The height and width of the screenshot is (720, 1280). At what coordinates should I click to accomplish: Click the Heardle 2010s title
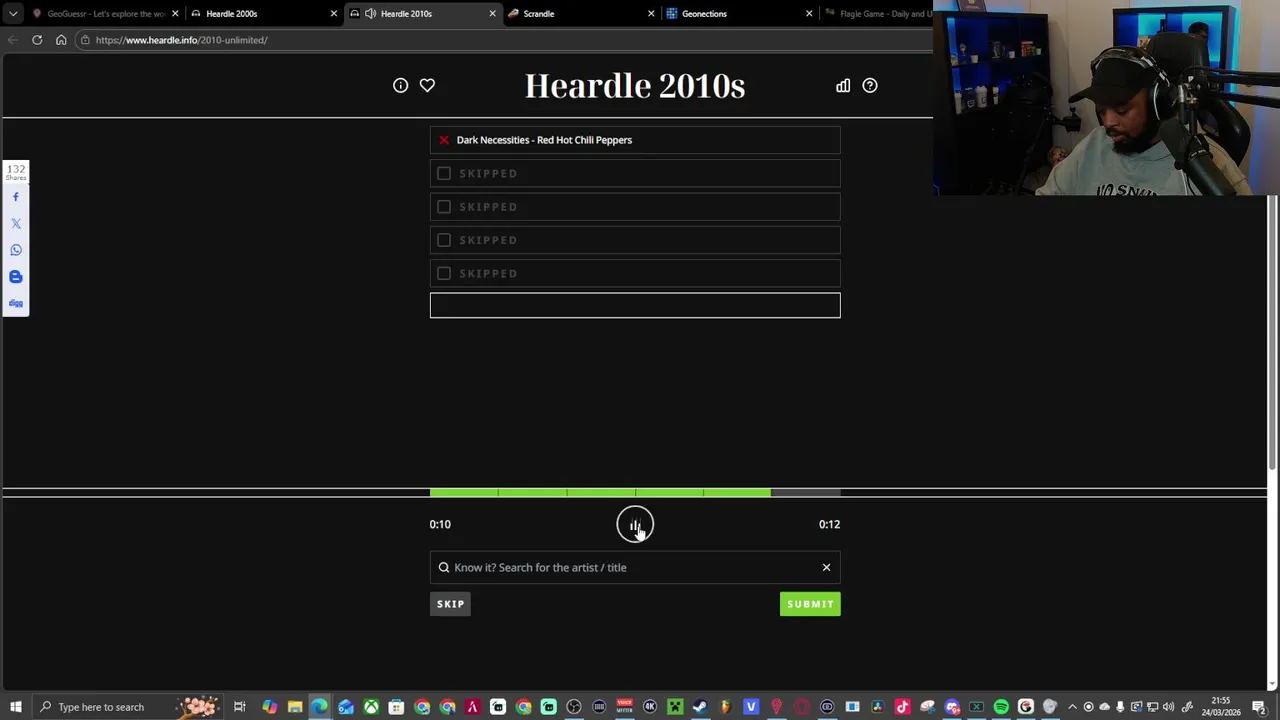pos(635,86)
